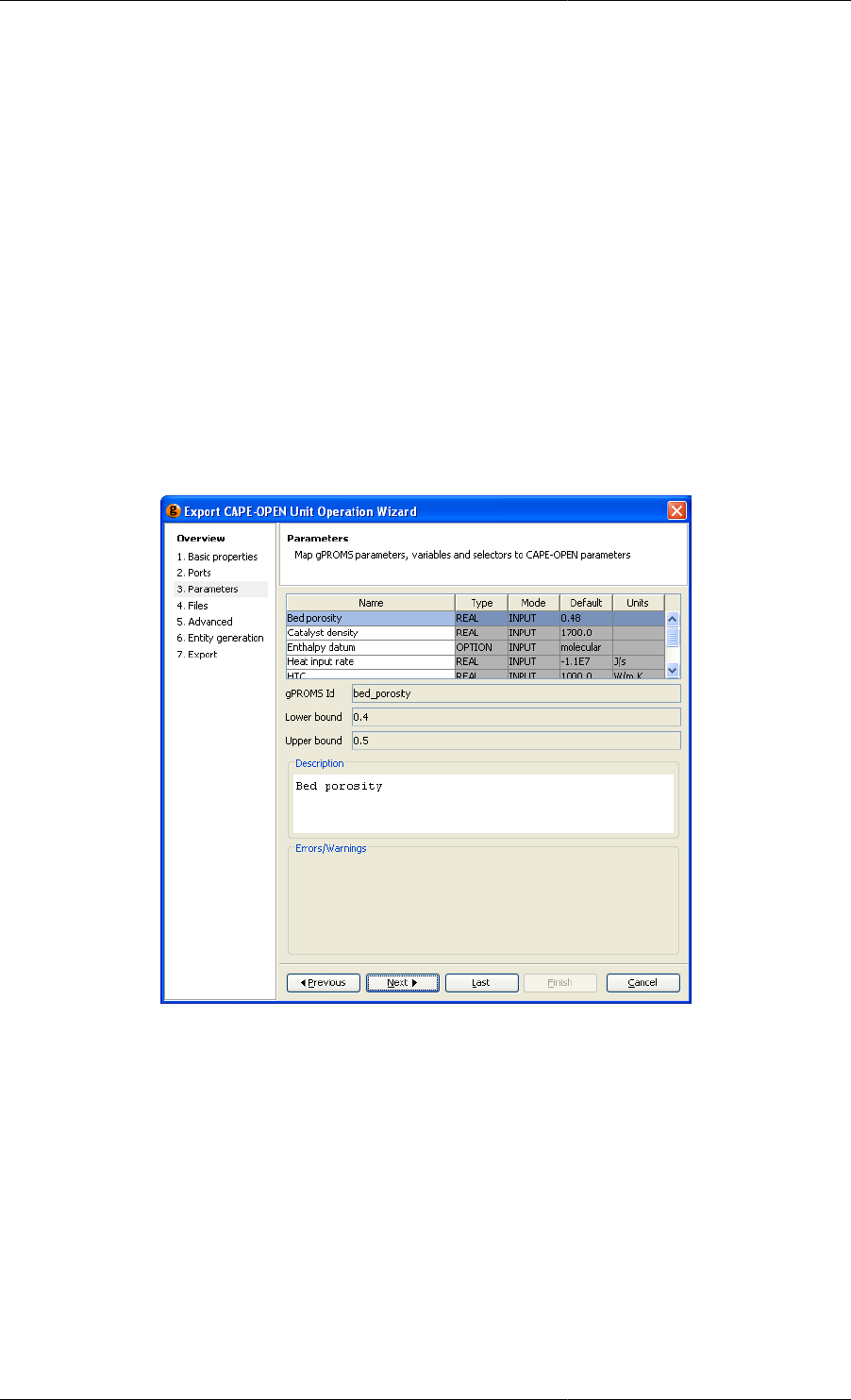This screenshot has width=851, height=1400.
Task: Go to the Ports step
Action: (193, 573)
